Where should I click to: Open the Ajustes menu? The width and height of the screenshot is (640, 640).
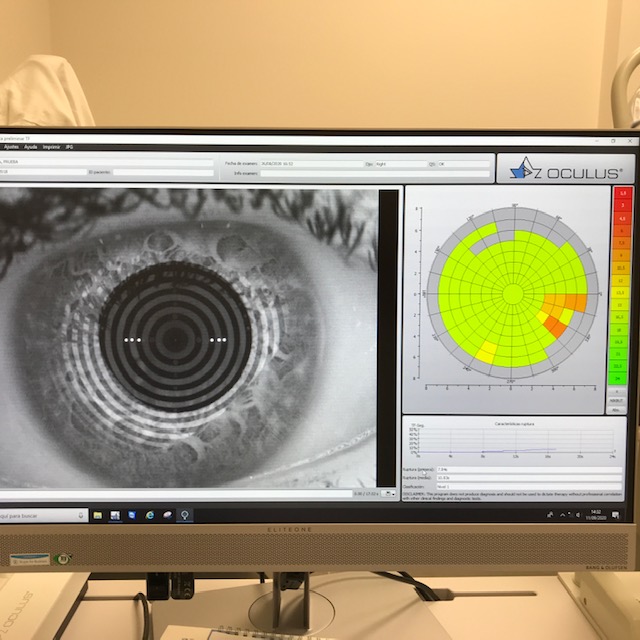pos(11,147)
